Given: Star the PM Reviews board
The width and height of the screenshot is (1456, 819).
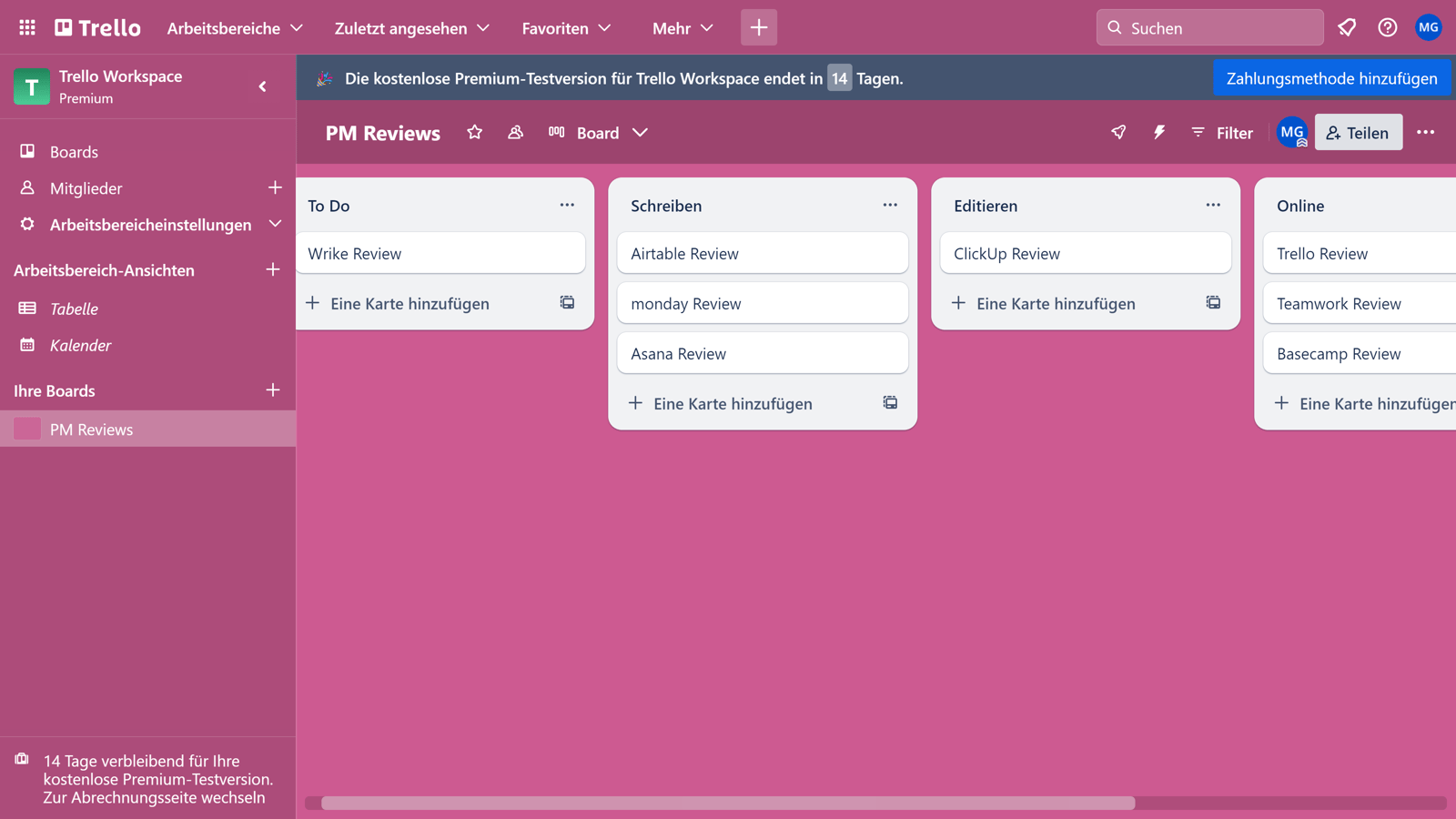Looking at the screenshot, I should pyautogui.click(x=474, y=132).
